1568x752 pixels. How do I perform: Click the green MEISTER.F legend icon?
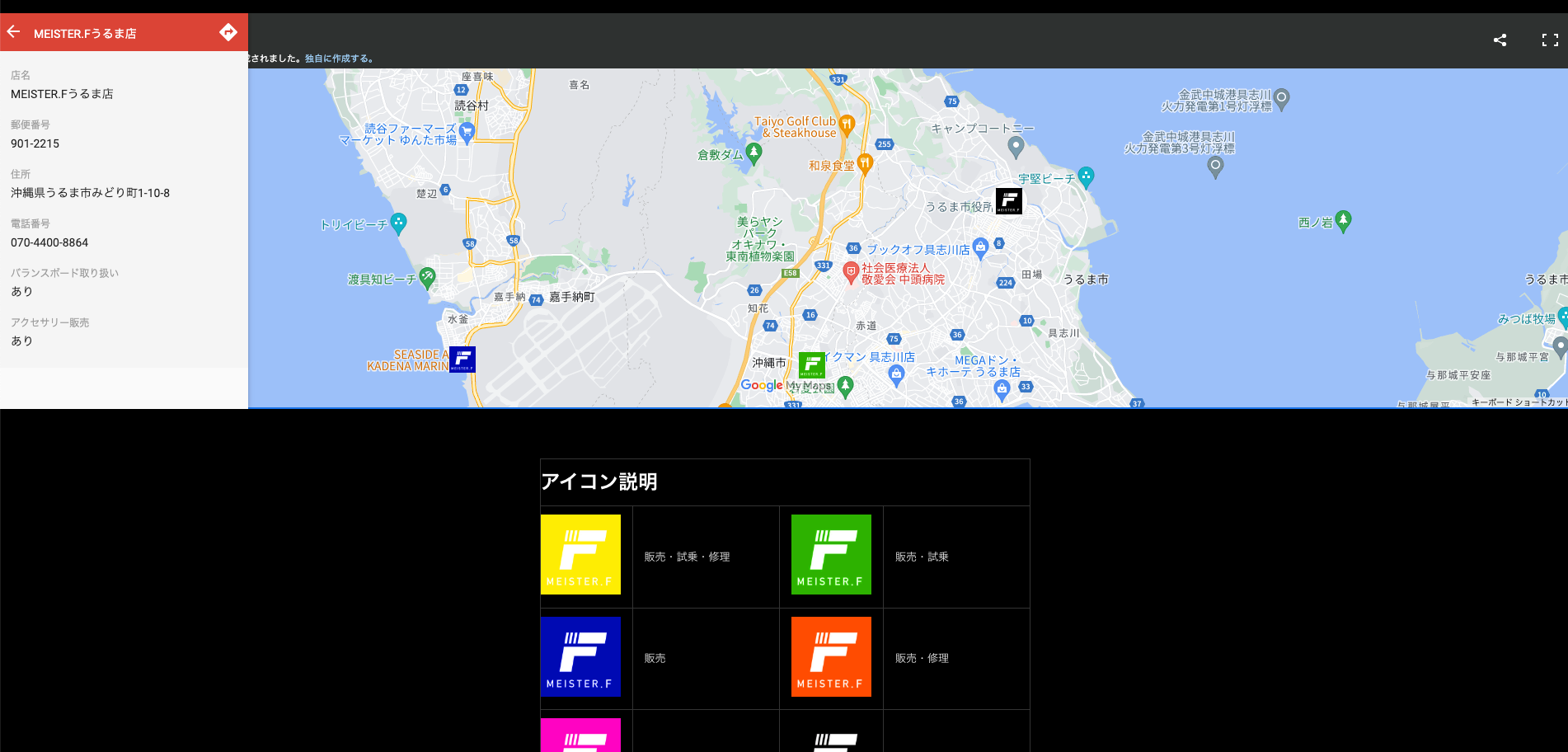831,555
